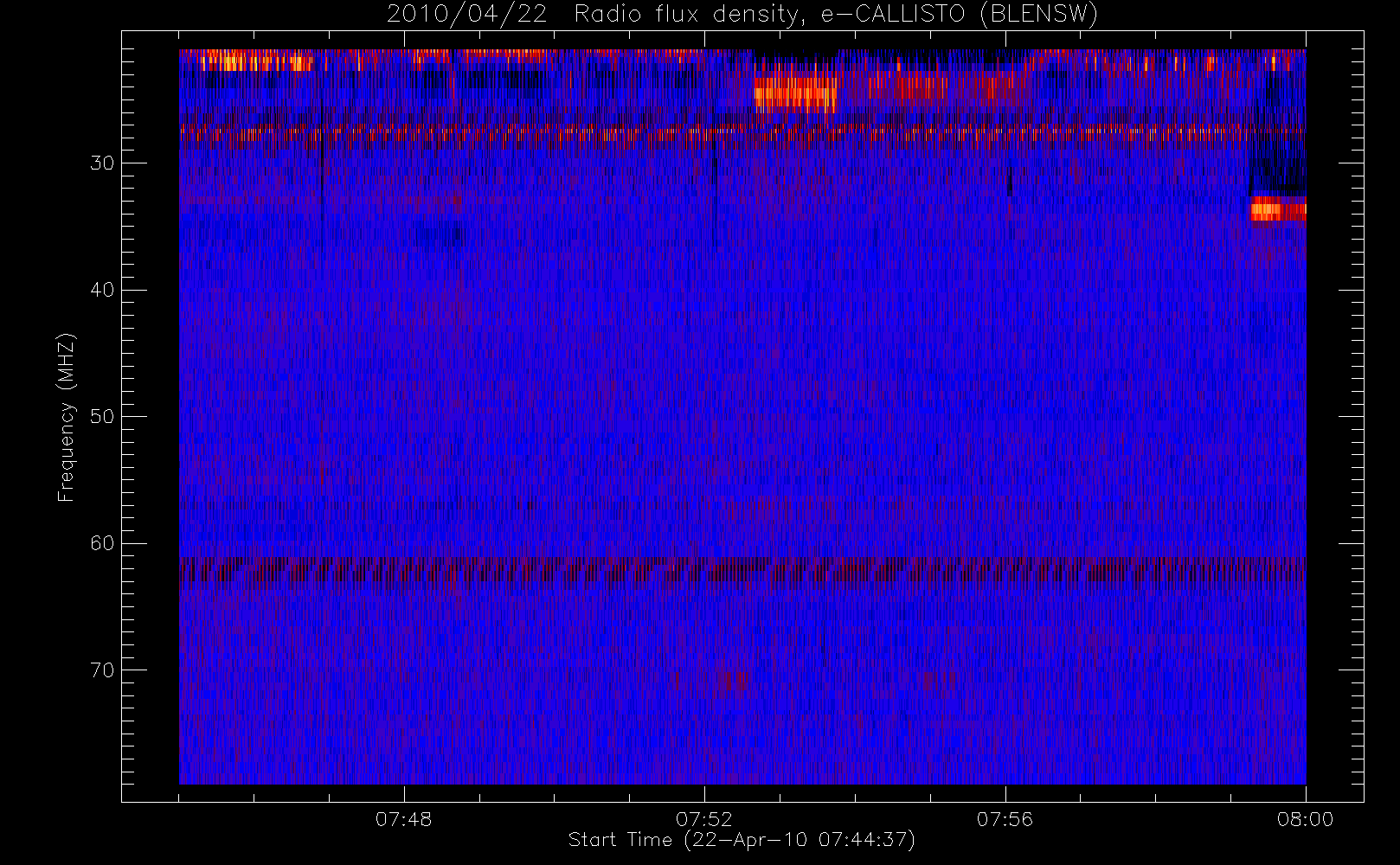This screenshot has height=865, width=1400.
Task: Click the 60 frequency tick label
Action: (x=102, y=543)
